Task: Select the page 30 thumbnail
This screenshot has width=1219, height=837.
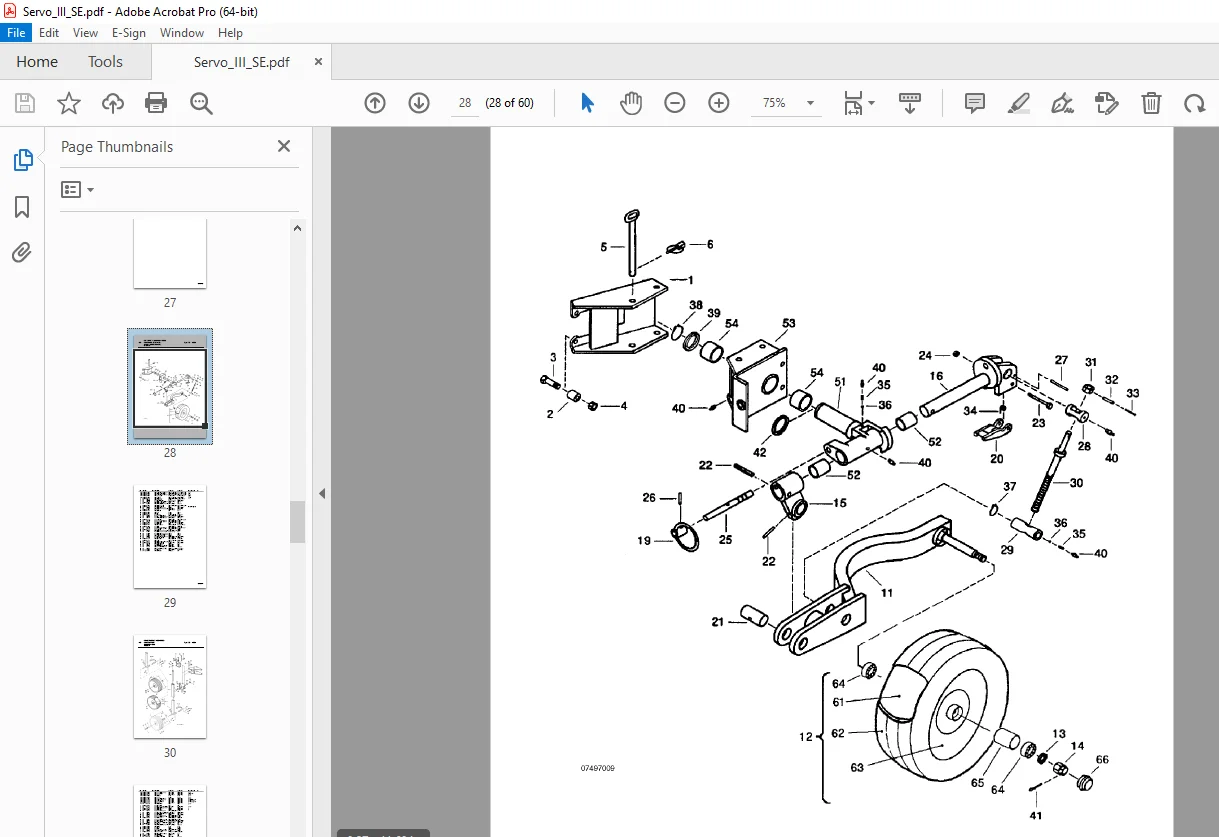Action: tap(170, 687)
